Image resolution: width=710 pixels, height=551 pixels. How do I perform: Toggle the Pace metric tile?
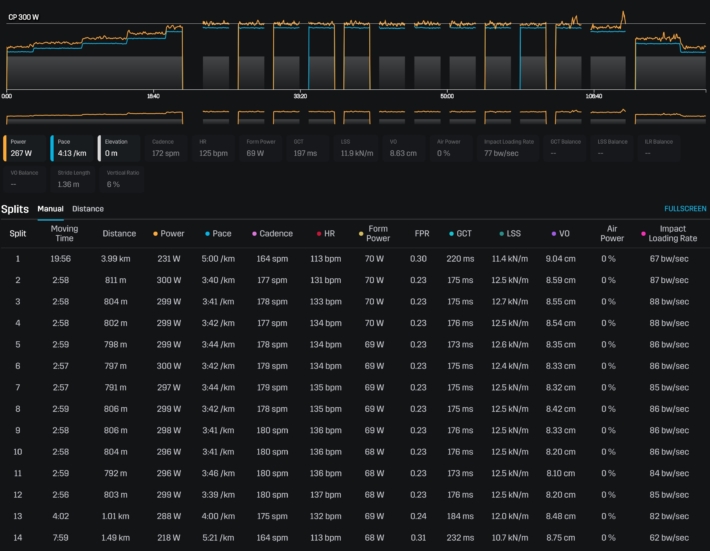pos(71,148)
